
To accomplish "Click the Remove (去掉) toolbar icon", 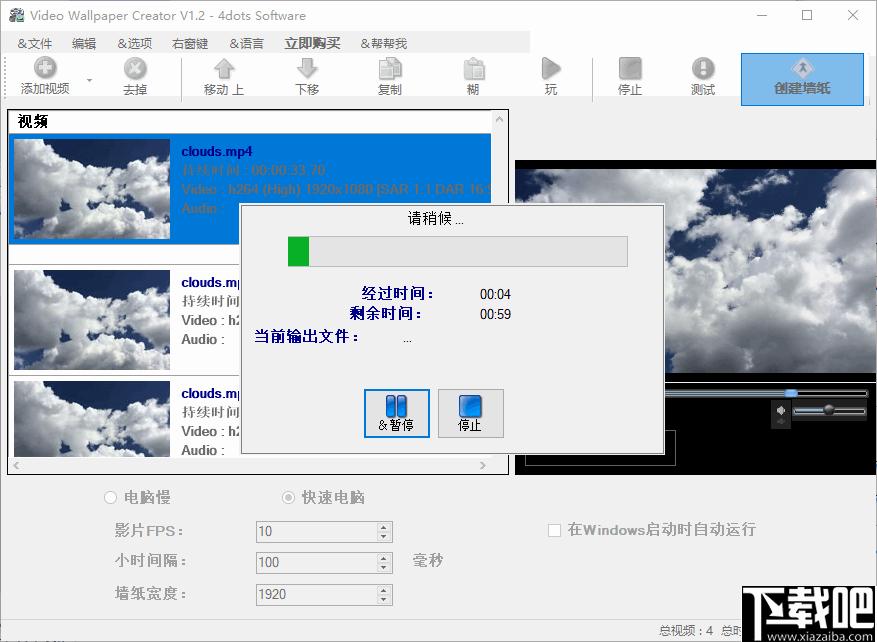I will (x=135, y=69).
